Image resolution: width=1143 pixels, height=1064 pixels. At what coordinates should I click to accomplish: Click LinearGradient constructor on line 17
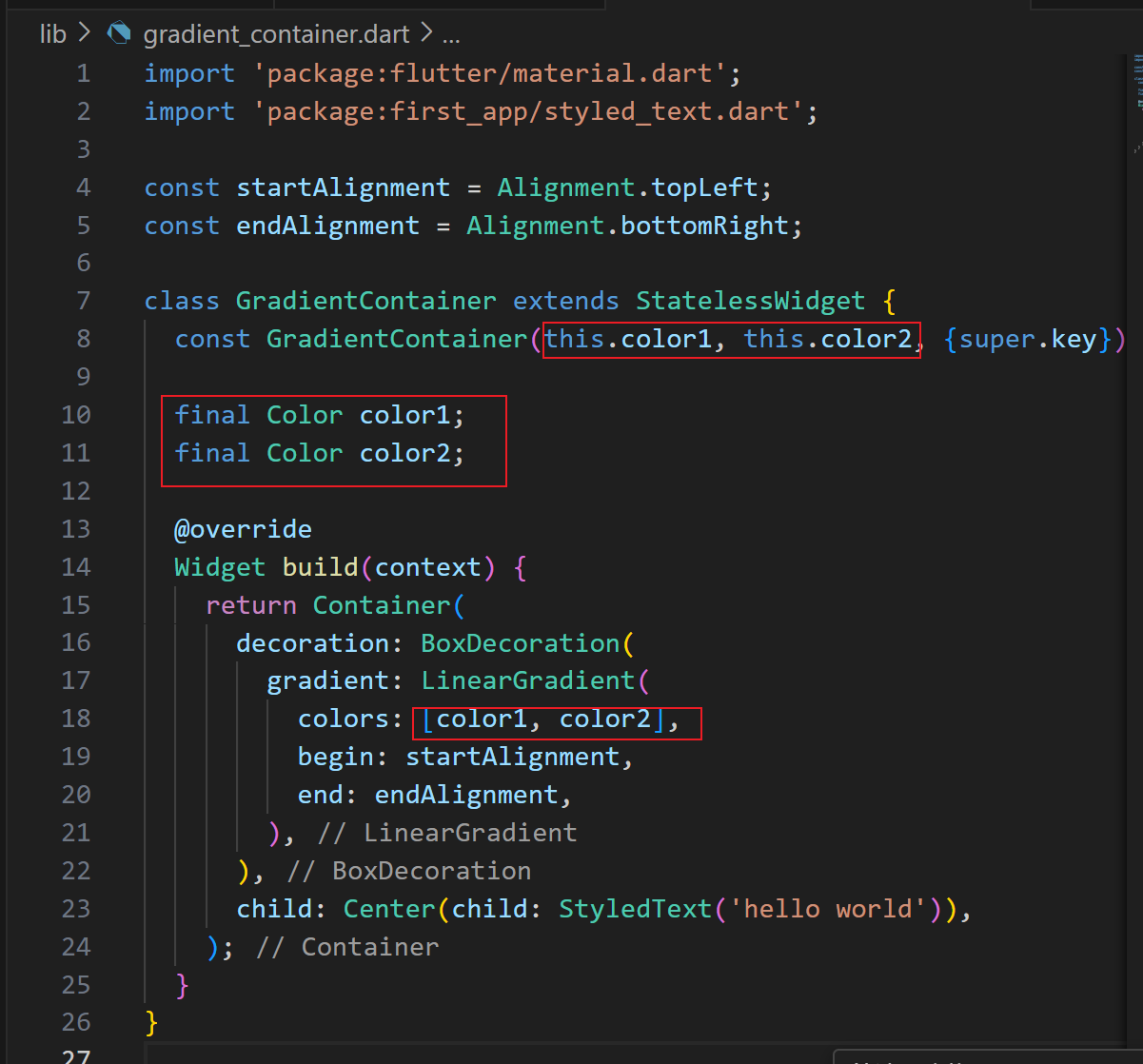(527, 680)
